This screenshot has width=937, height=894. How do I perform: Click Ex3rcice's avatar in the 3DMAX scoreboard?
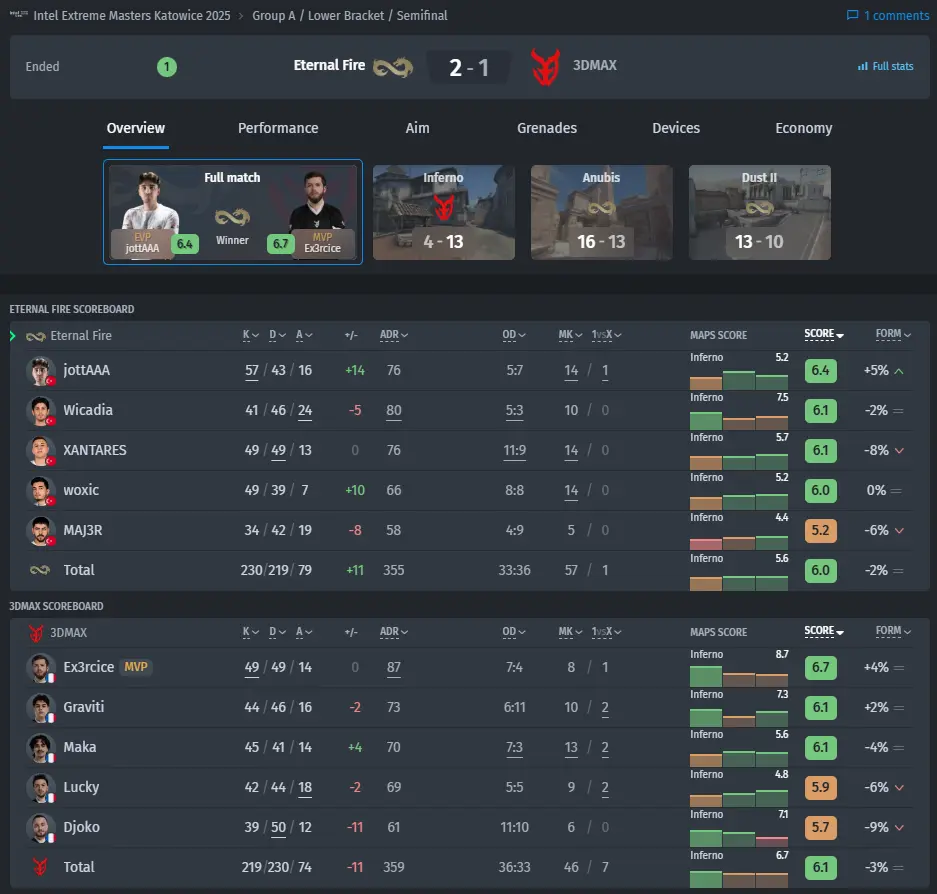(x=41, y=668)
